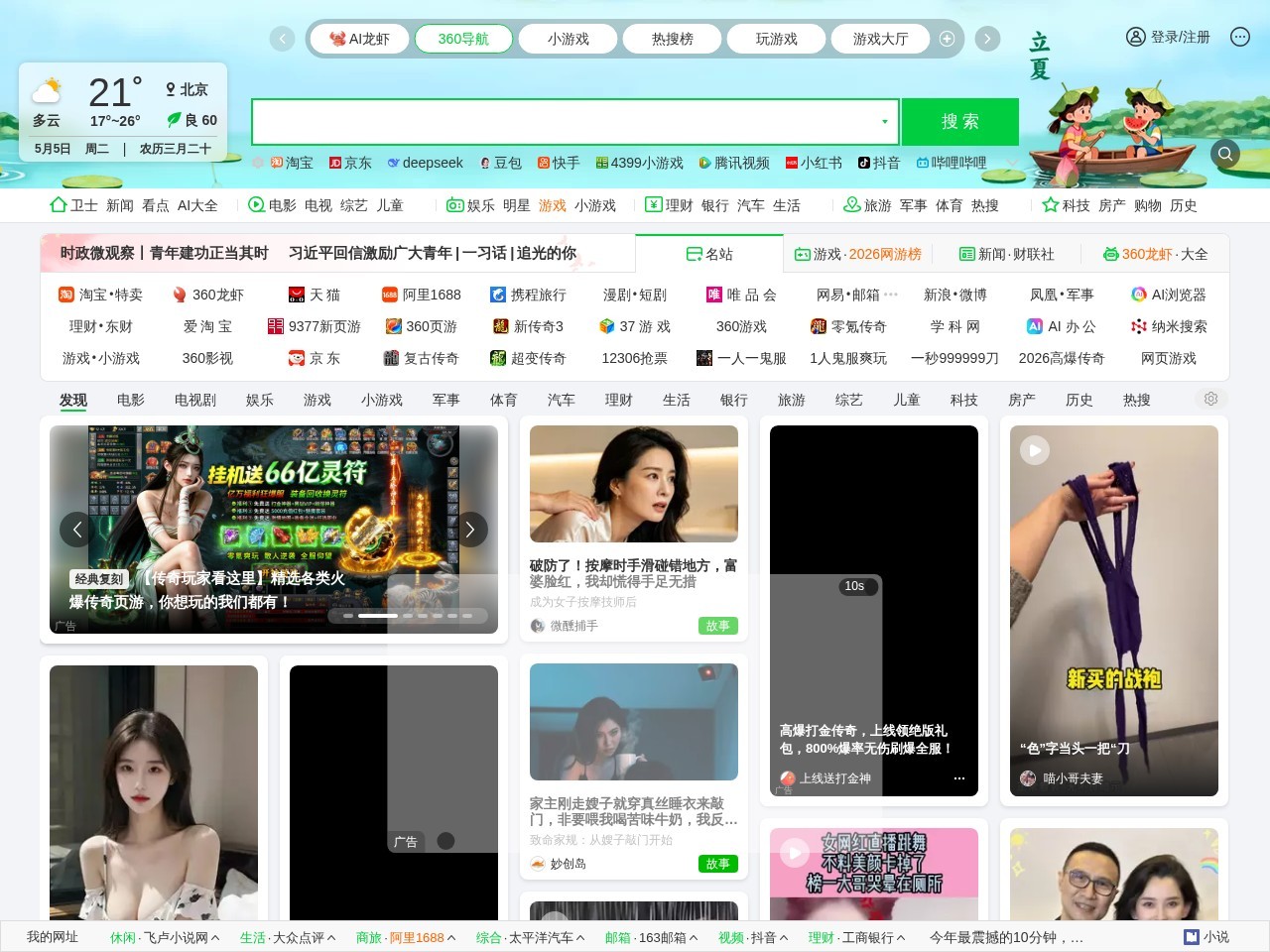Switch to the 游戏·2026网游榜 tab
Screen dimensions: 1270x952
(x=857, y=254)
